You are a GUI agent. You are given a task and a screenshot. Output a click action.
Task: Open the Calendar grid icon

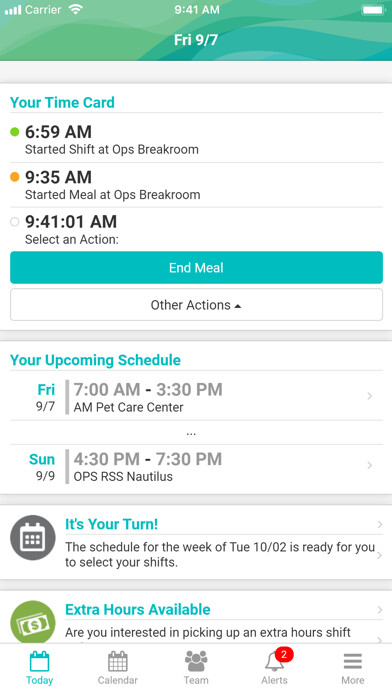pos(118,661)
